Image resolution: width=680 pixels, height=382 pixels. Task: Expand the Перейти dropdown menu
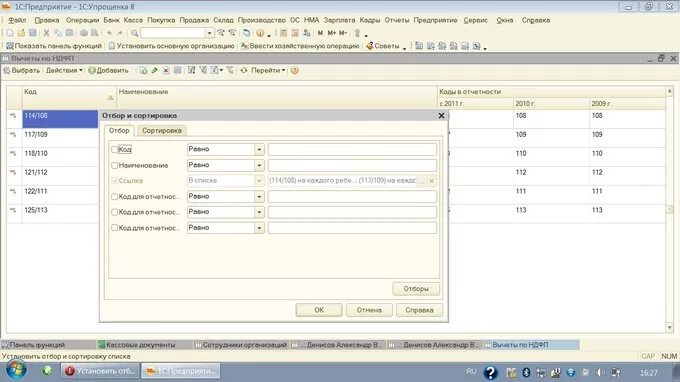(268, 70)
